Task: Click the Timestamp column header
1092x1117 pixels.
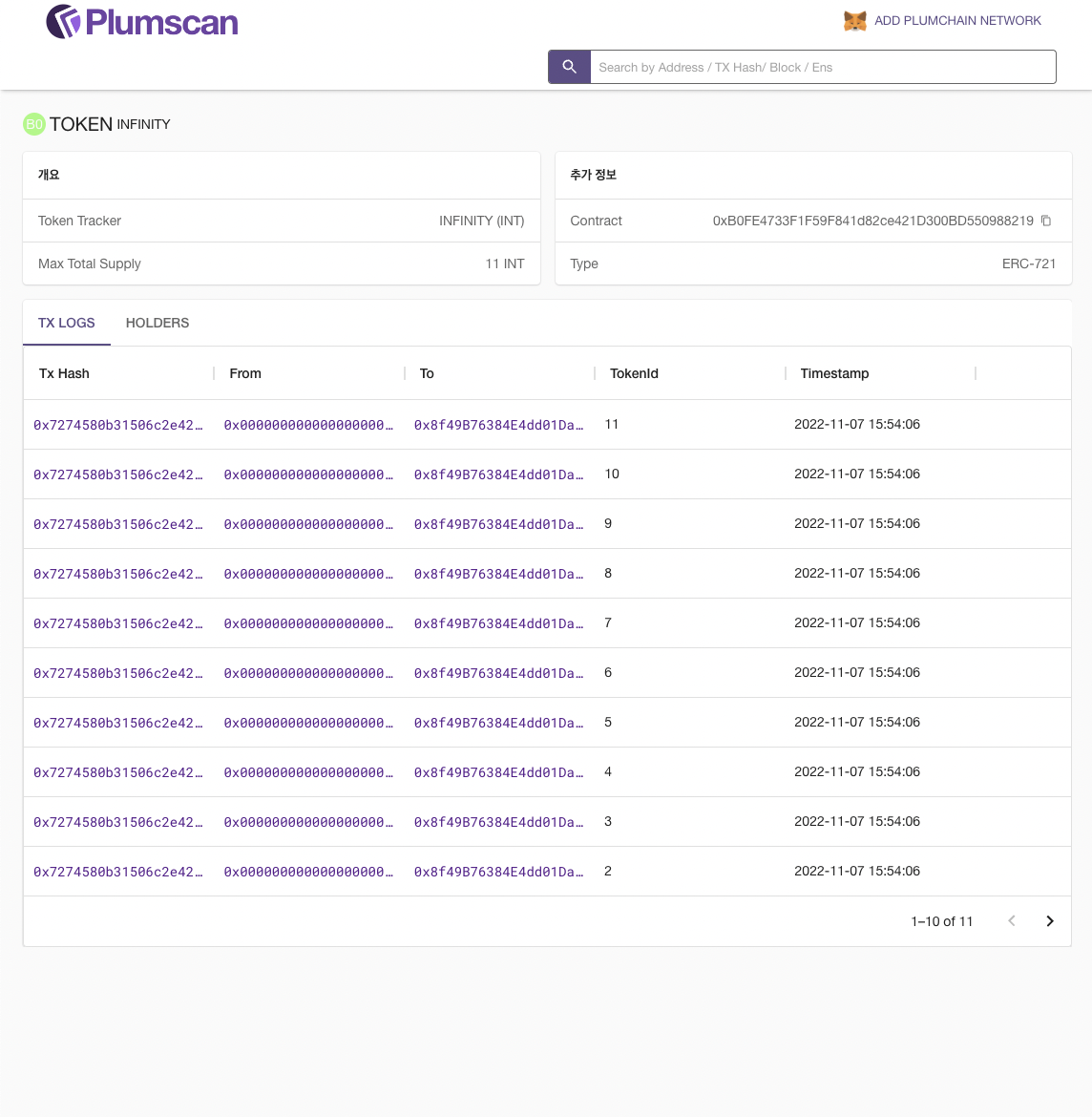Action: (x=834, y=373)
